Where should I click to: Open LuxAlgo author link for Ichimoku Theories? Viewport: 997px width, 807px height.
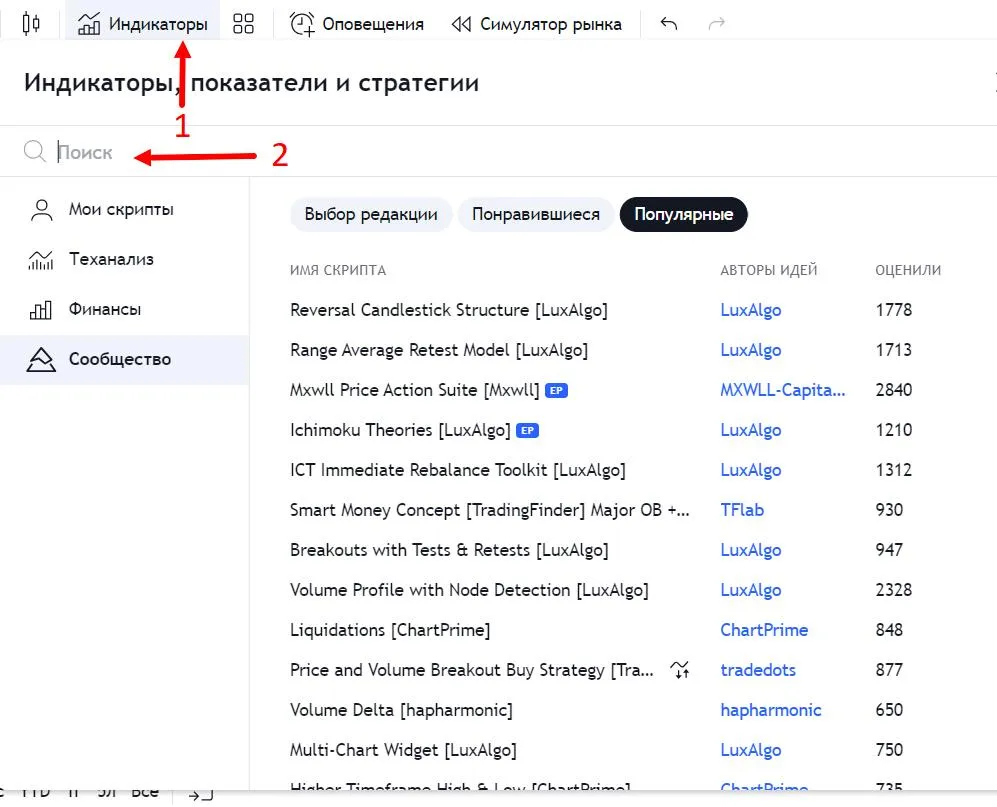point(751,431)
